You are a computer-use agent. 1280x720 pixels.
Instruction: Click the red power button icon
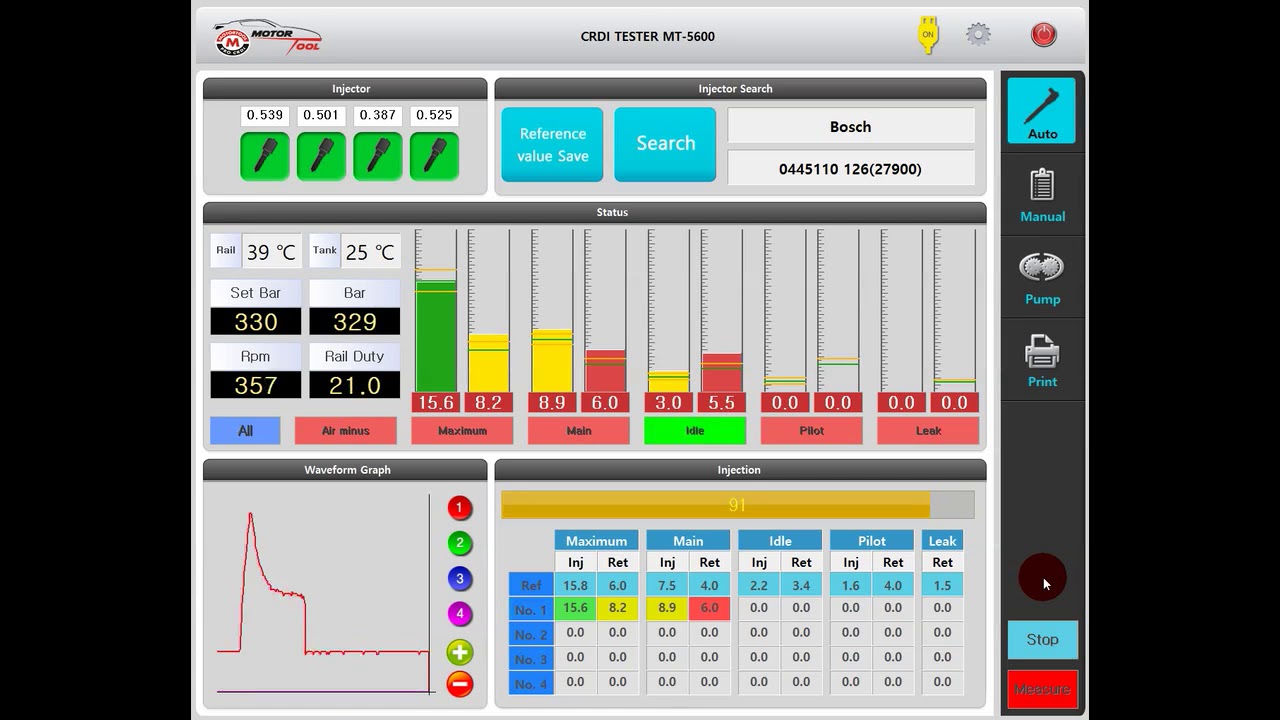click(1043, 35)
